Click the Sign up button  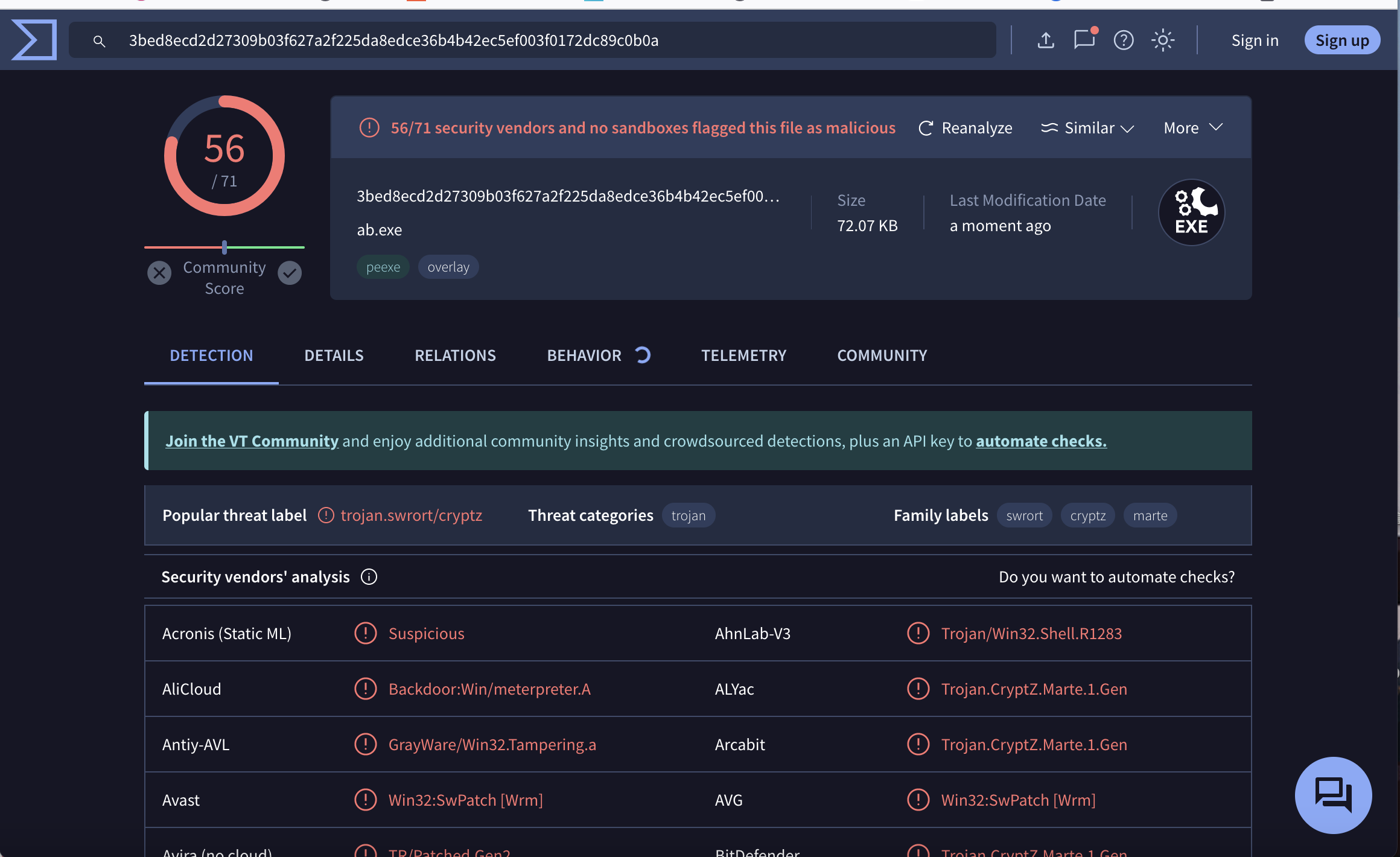tap(1341, 40)
